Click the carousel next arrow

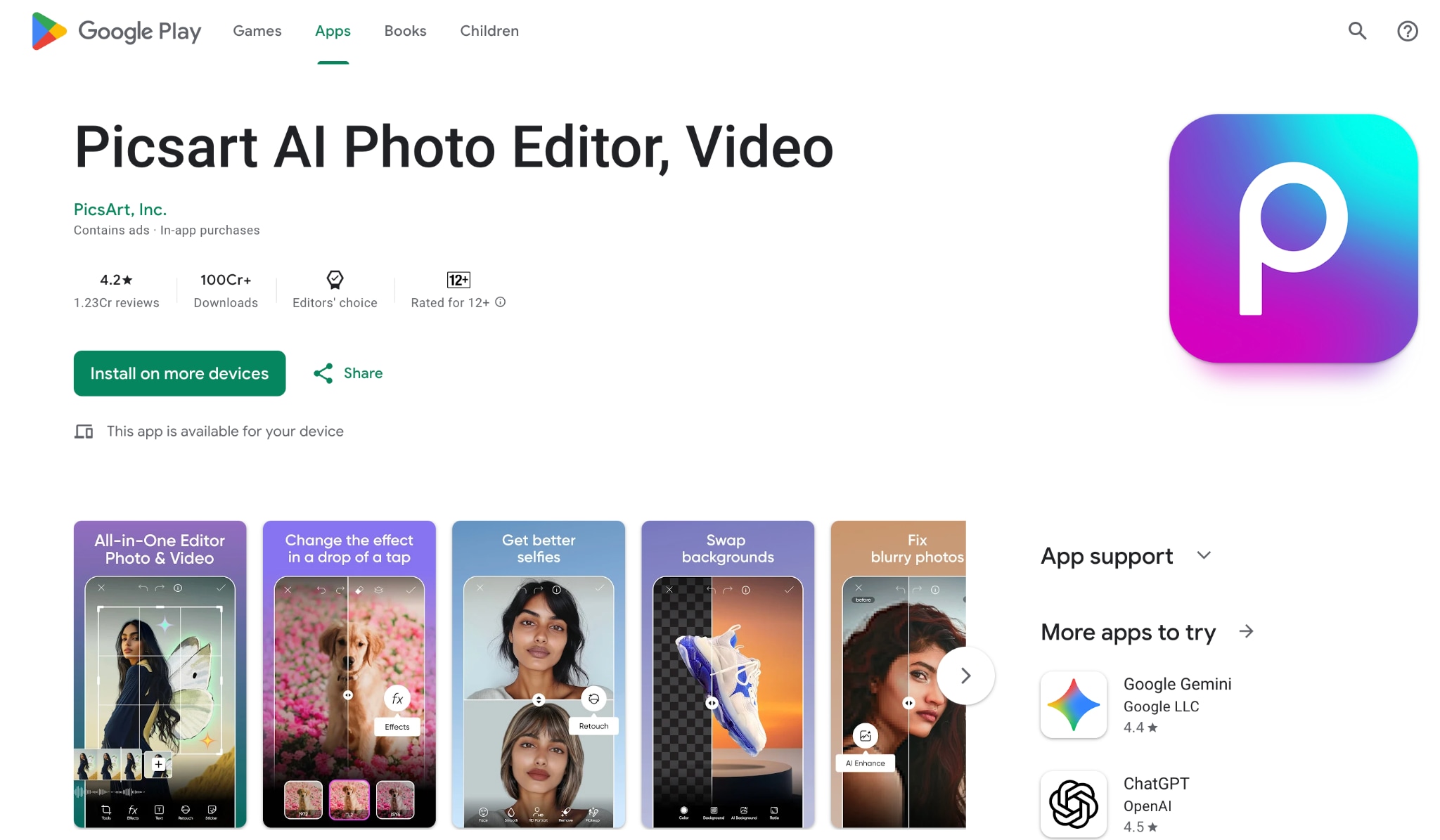tap(966, 675)
